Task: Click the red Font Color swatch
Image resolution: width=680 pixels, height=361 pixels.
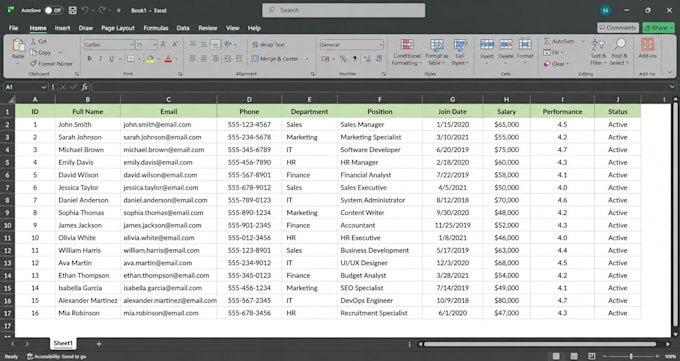Action: 168,59
